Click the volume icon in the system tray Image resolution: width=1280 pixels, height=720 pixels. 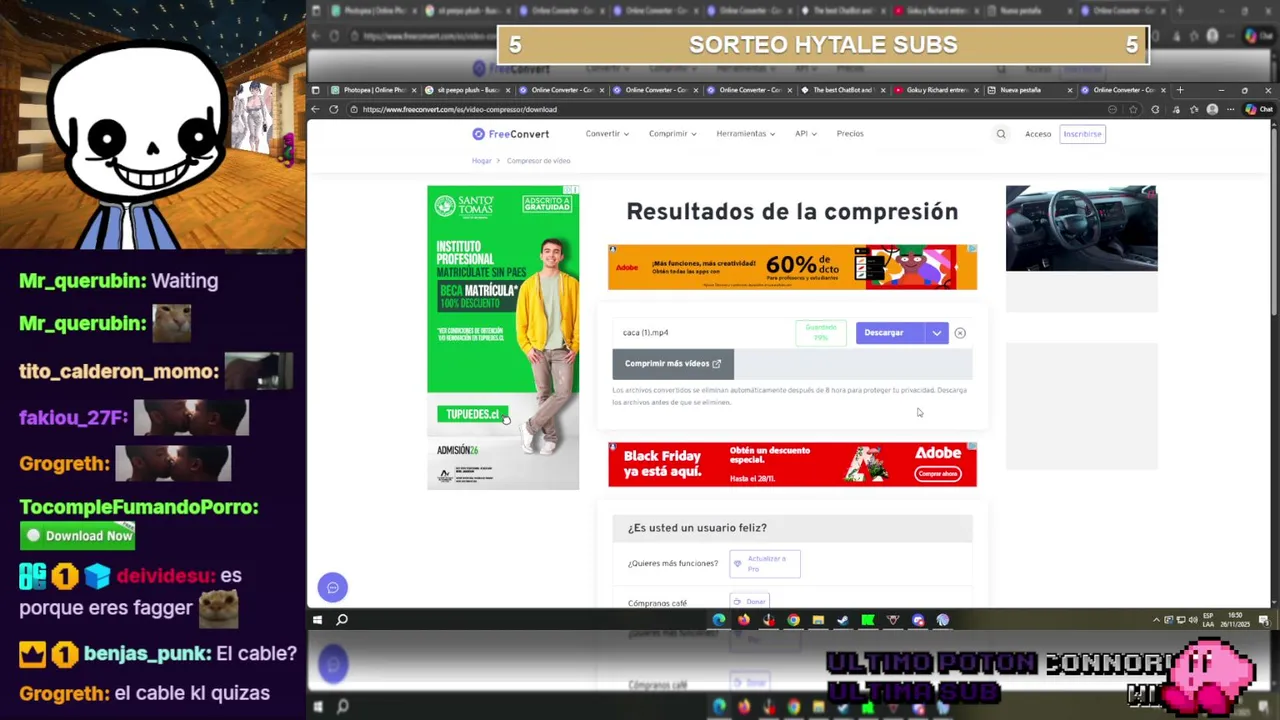pyautogui.click(x=1193, y=620)
